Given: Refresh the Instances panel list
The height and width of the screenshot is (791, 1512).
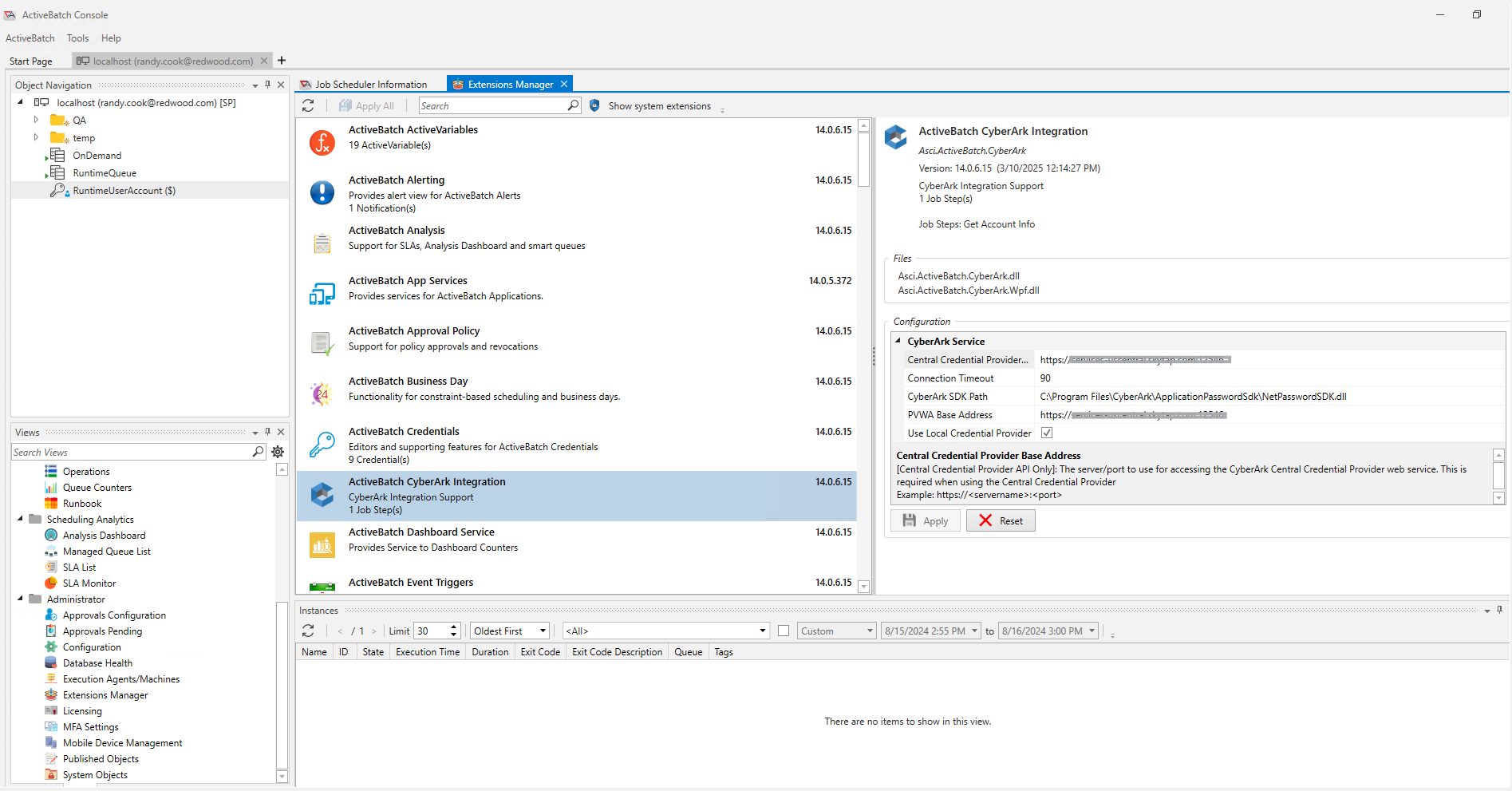Looking at the screenshot, I should 308,631.
